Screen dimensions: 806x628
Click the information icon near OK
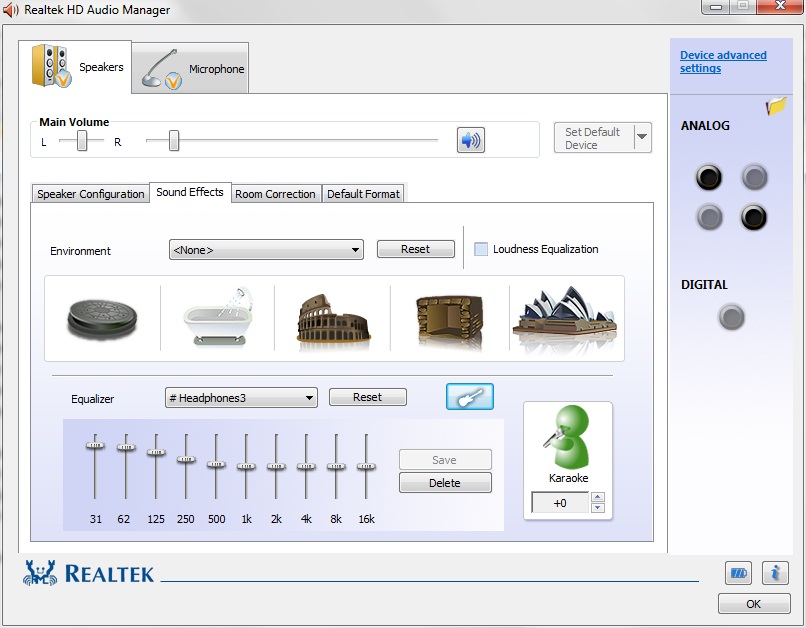[x=775, y=573]
